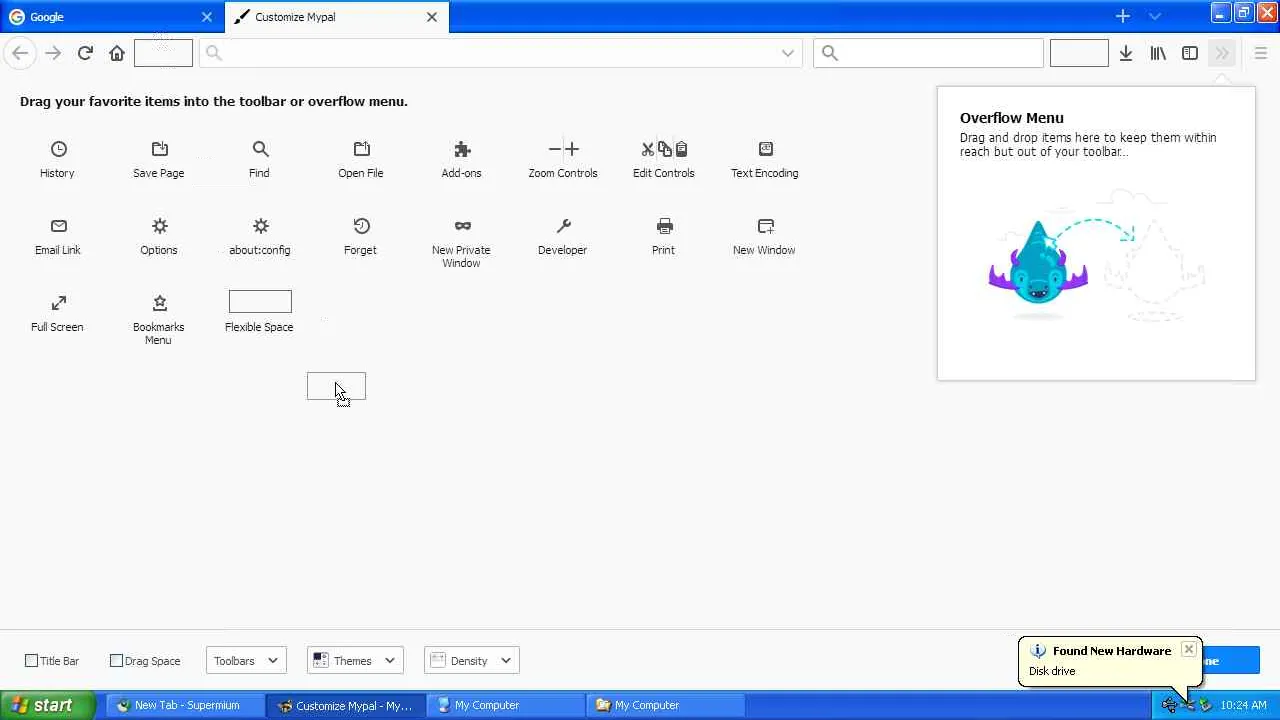Click the Downloads arrow icon
Screen dimensions: 1280x720
[x=1126, y=53]
